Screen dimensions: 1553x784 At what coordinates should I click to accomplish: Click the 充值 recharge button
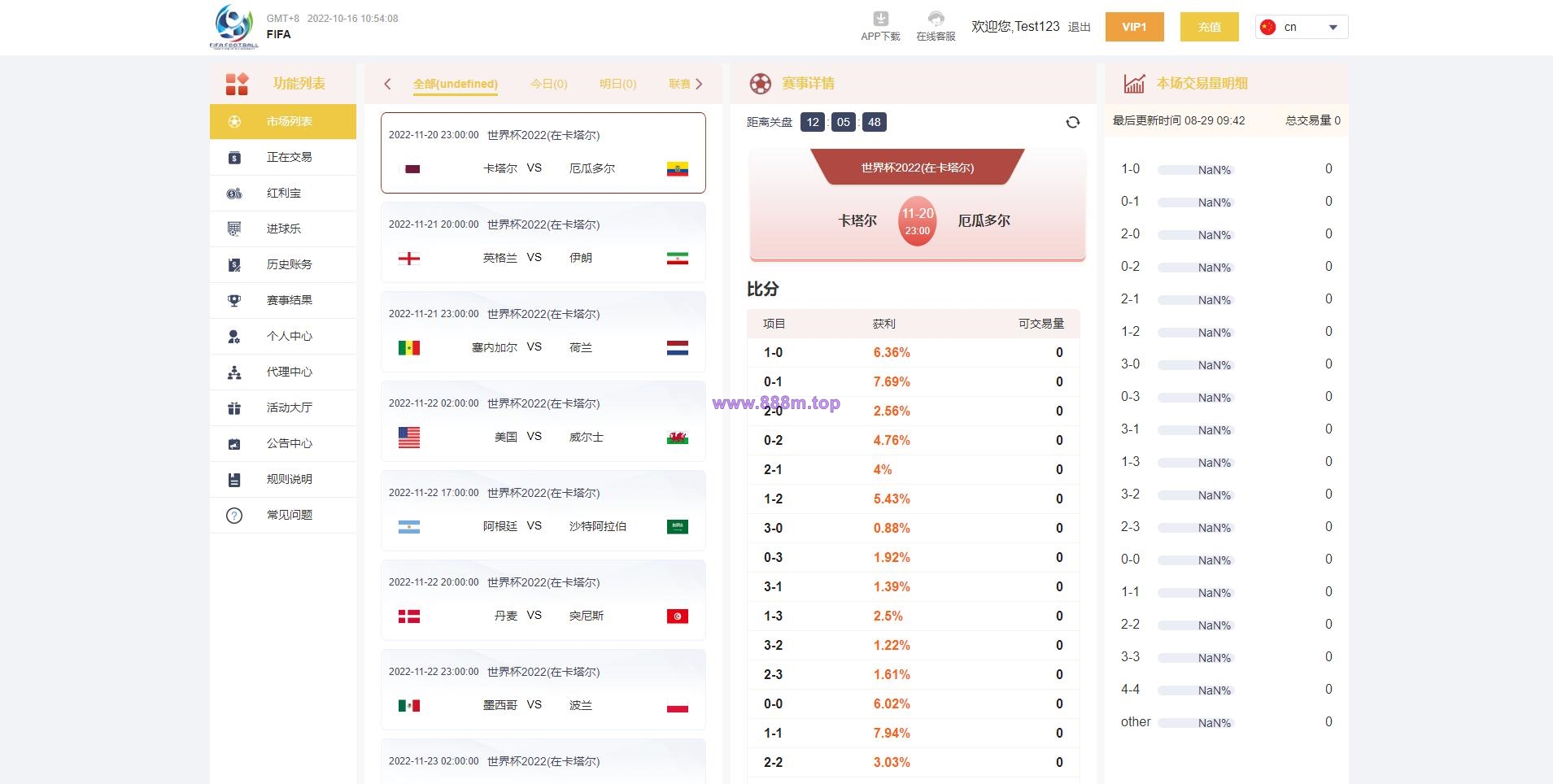[1210, 27]
